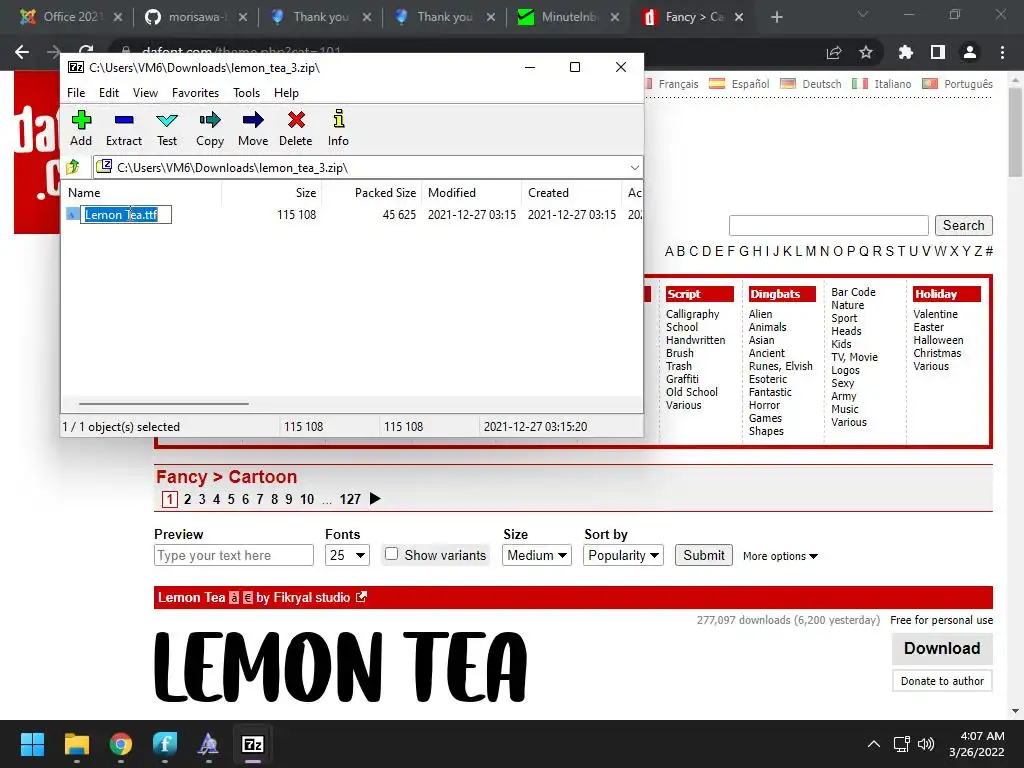The height and width of the screenshot is (768, 1024).
Task: Share this page via the share icon
Action: tap(834, 52)
